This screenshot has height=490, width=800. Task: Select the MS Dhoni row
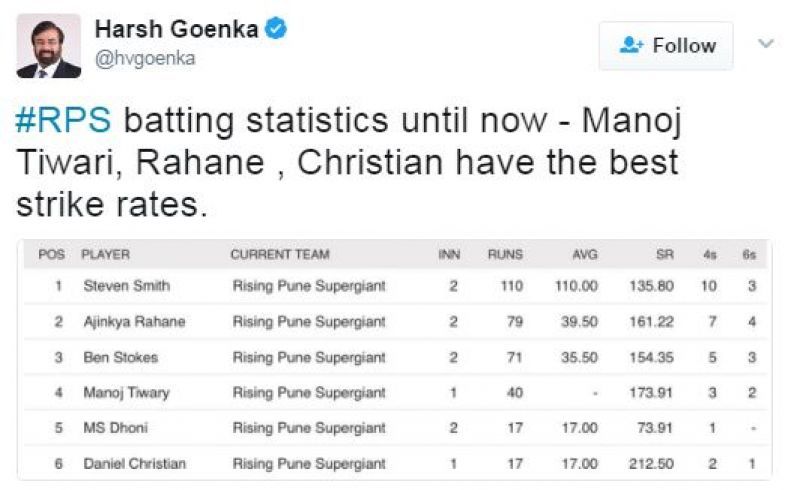[395, 428]
